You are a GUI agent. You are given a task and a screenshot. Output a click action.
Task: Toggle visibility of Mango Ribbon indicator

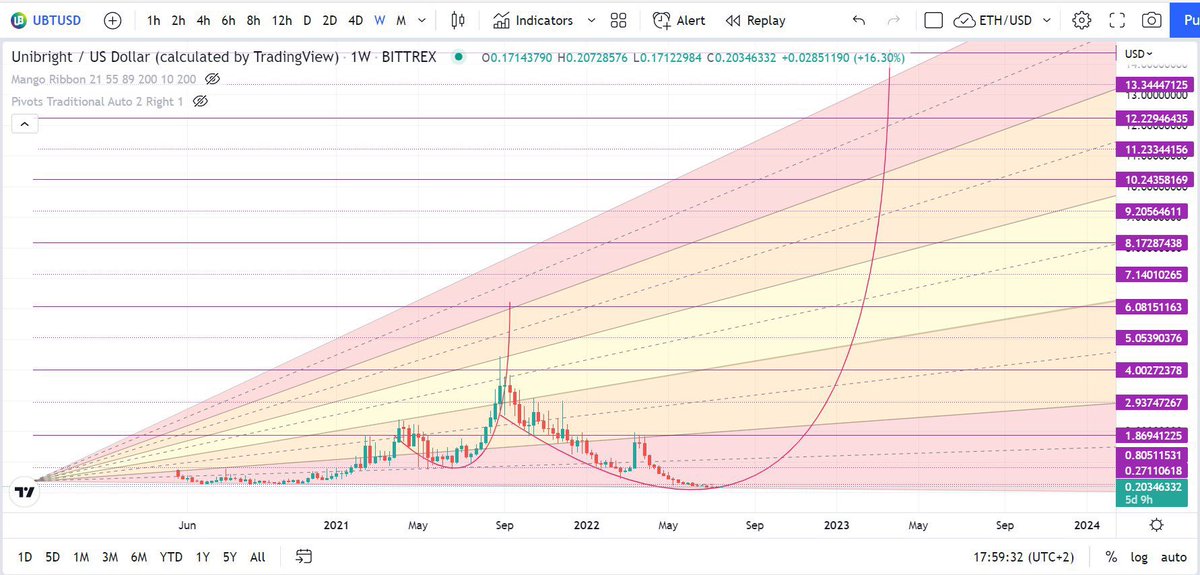pos(212,79)
